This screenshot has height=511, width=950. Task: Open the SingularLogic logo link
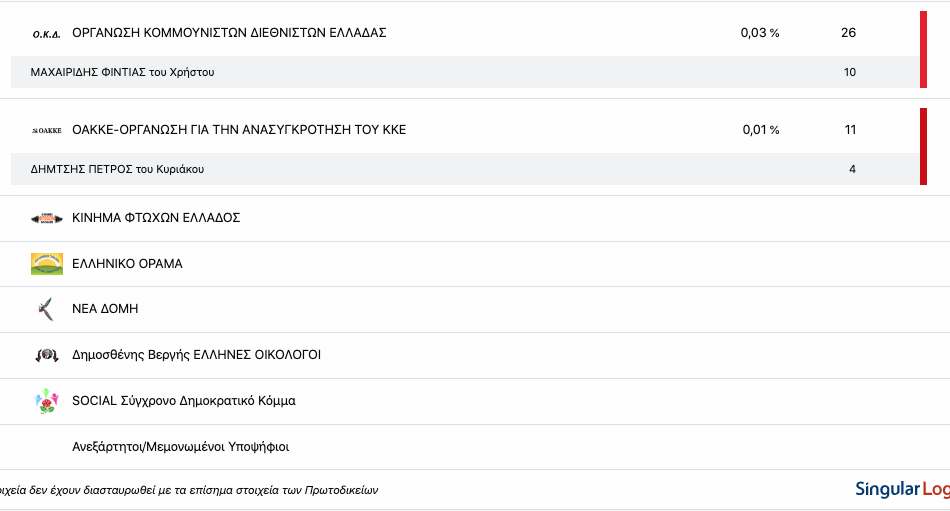pos(902,489)
